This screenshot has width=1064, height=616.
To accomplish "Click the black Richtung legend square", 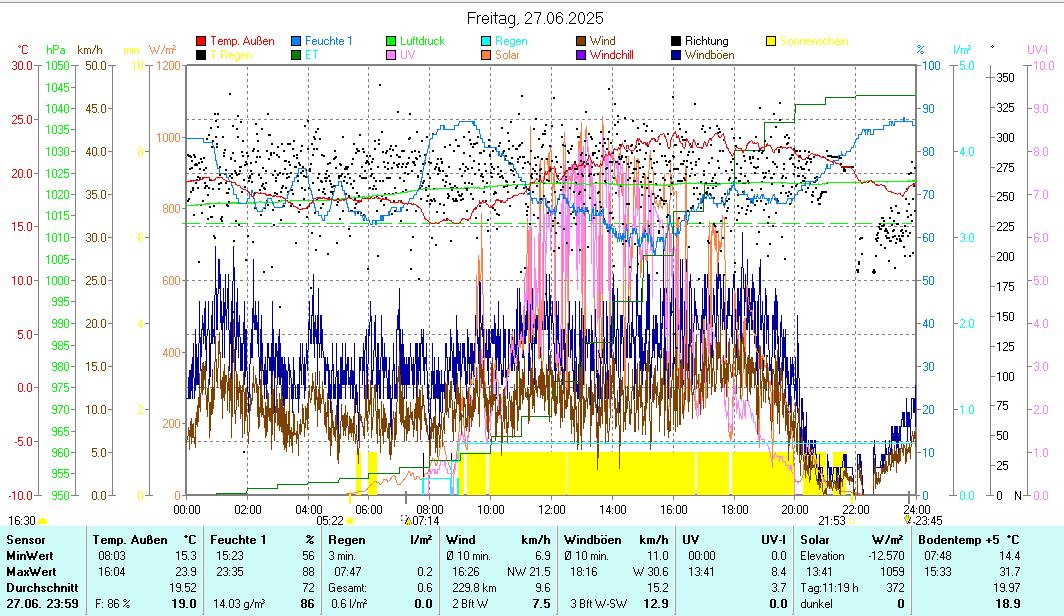I will 676,41.
